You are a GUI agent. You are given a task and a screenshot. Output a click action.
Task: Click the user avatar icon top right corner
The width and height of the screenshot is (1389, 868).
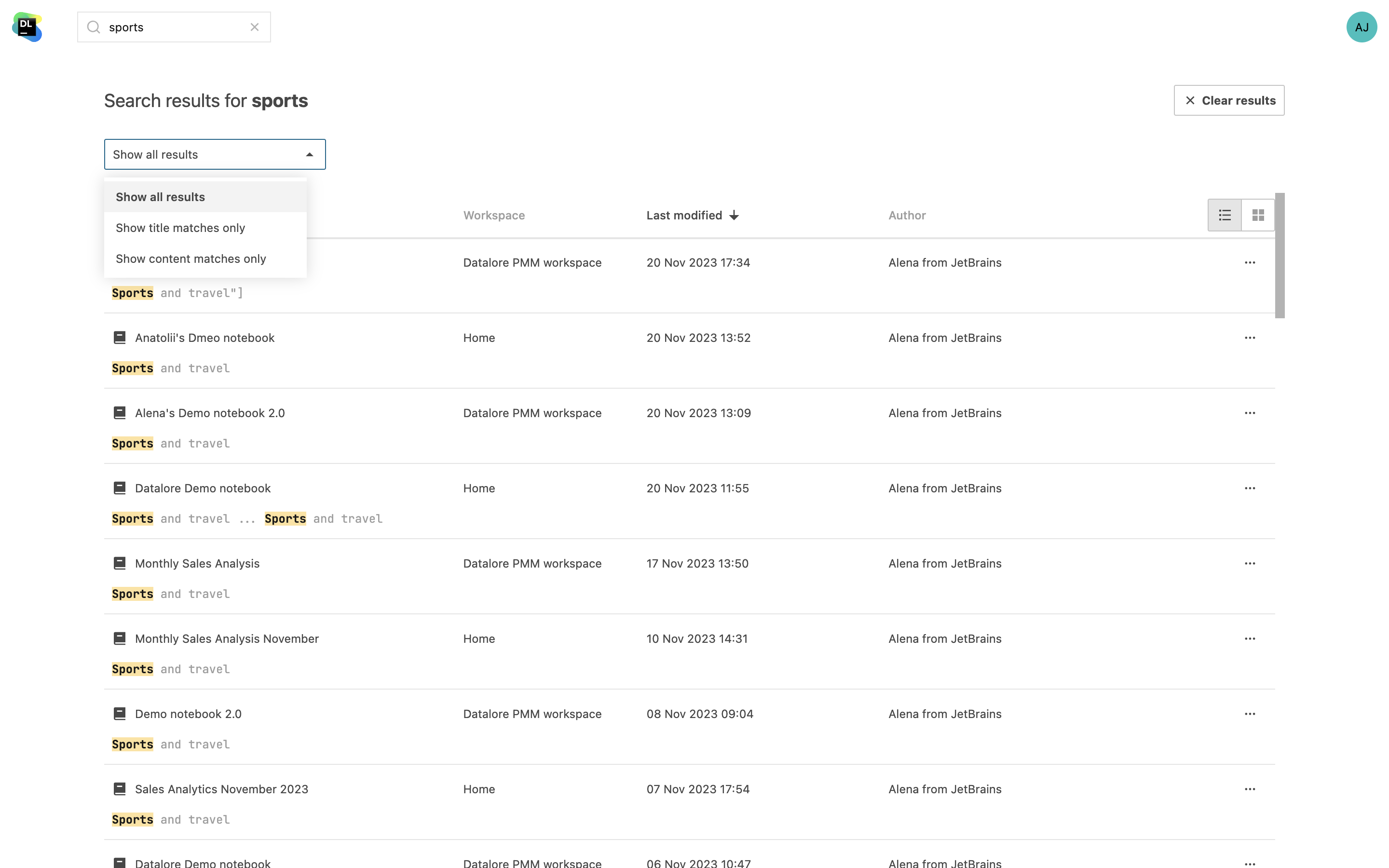point(1362,27)
